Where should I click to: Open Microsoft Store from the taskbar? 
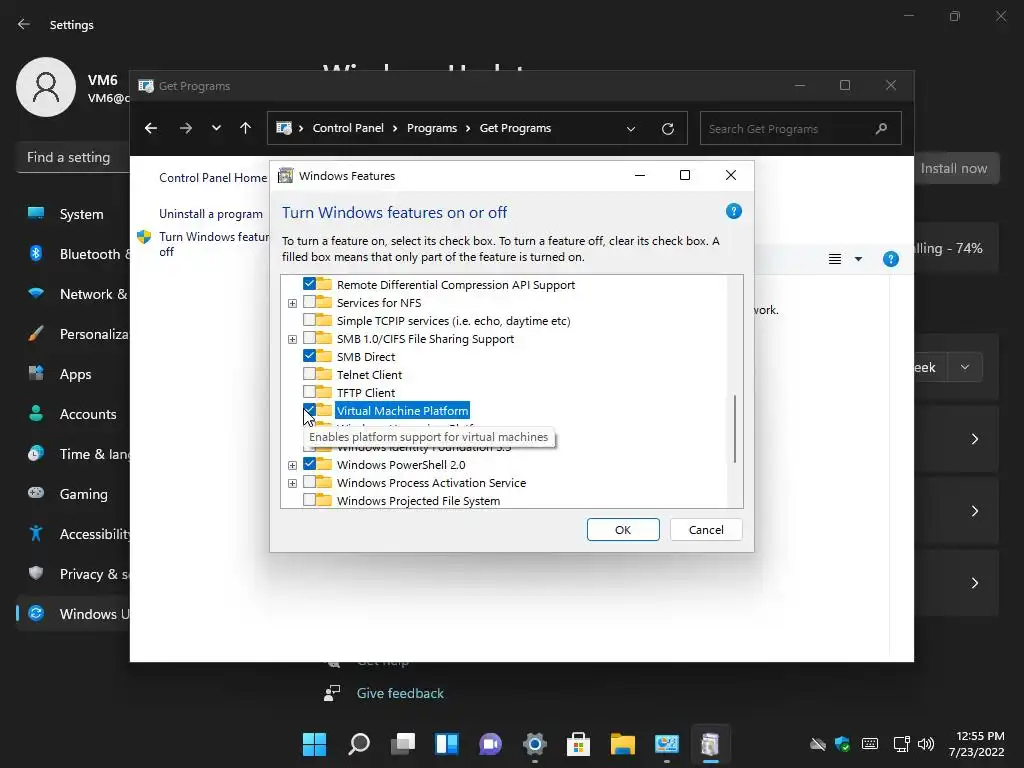578,744
